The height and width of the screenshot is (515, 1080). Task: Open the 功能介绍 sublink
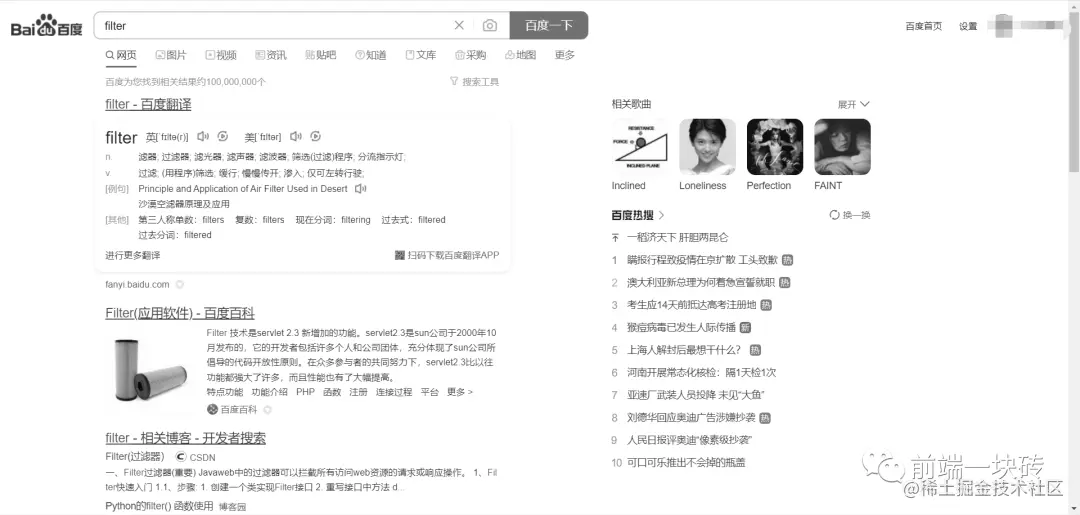(x=269, y=392)
